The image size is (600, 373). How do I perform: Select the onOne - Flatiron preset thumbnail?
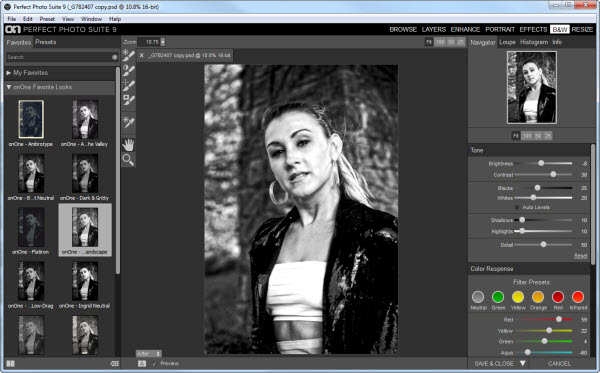[31, 227]
